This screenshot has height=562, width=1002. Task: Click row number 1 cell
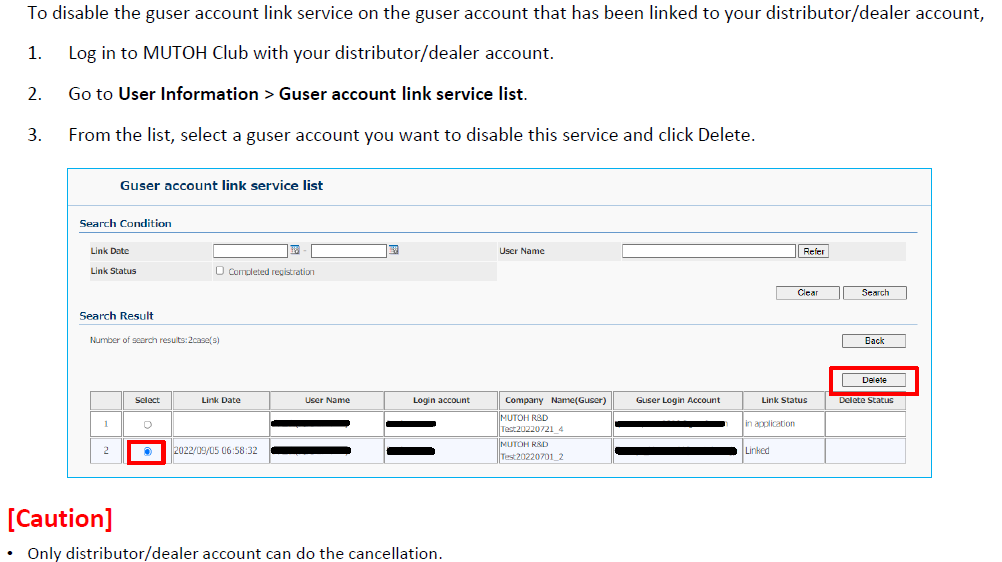coord(106,424)
